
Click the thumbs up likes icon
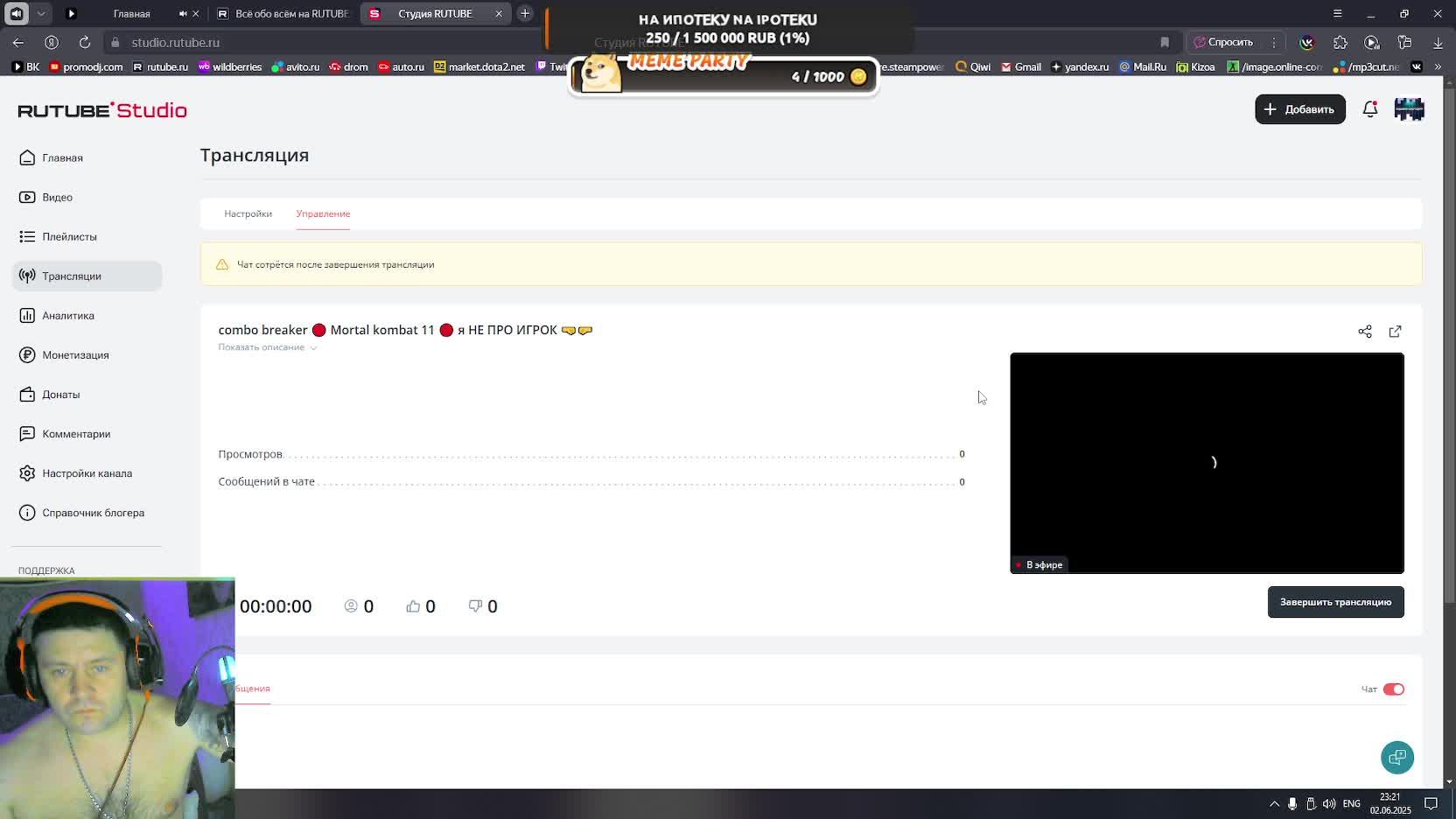413,606
